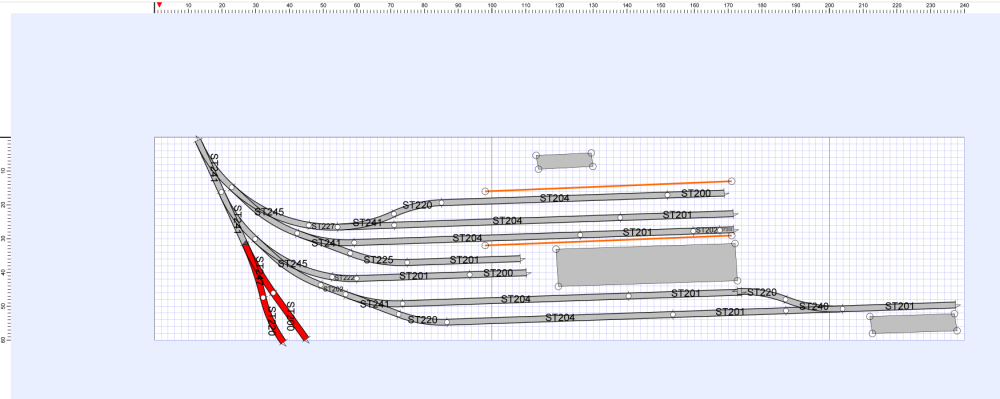Image resolution: width=1000 pixels, height=399 pixels.
Task: Select the red ST220 curved track
Action: coord(272,321)
